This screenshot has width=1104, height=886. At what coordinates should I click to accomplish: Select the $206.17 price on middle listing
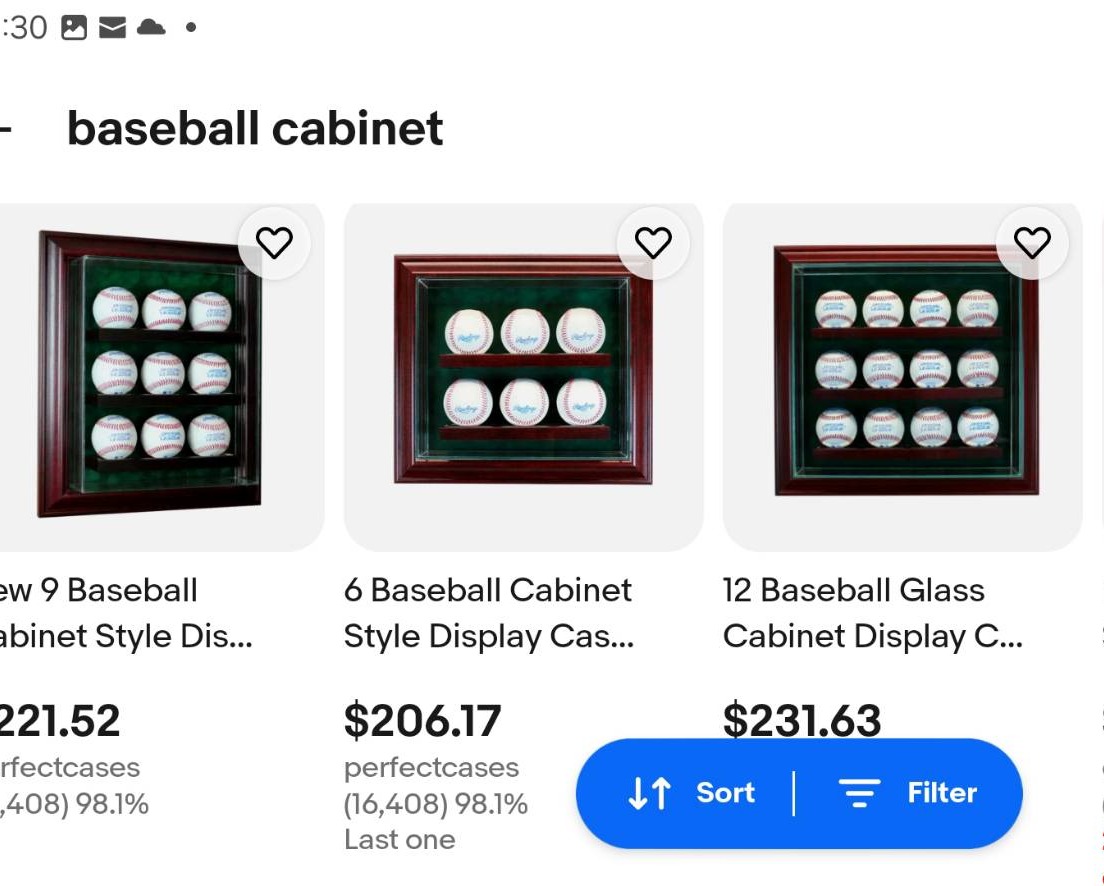[422, 720]
